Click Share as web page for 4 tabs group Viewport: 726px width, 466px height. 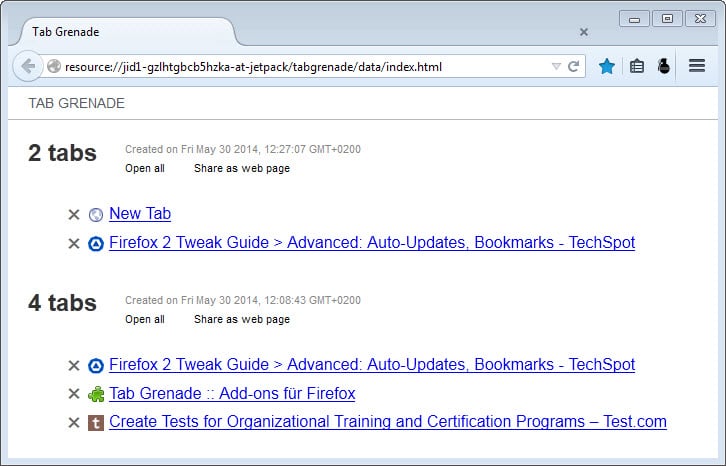(x=242, y=319)
